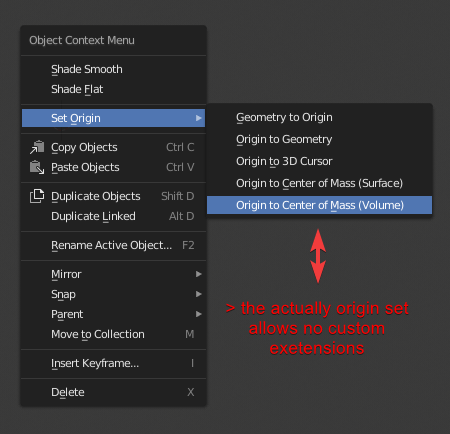Click the M shortcut beside Move to Collection

190,334
